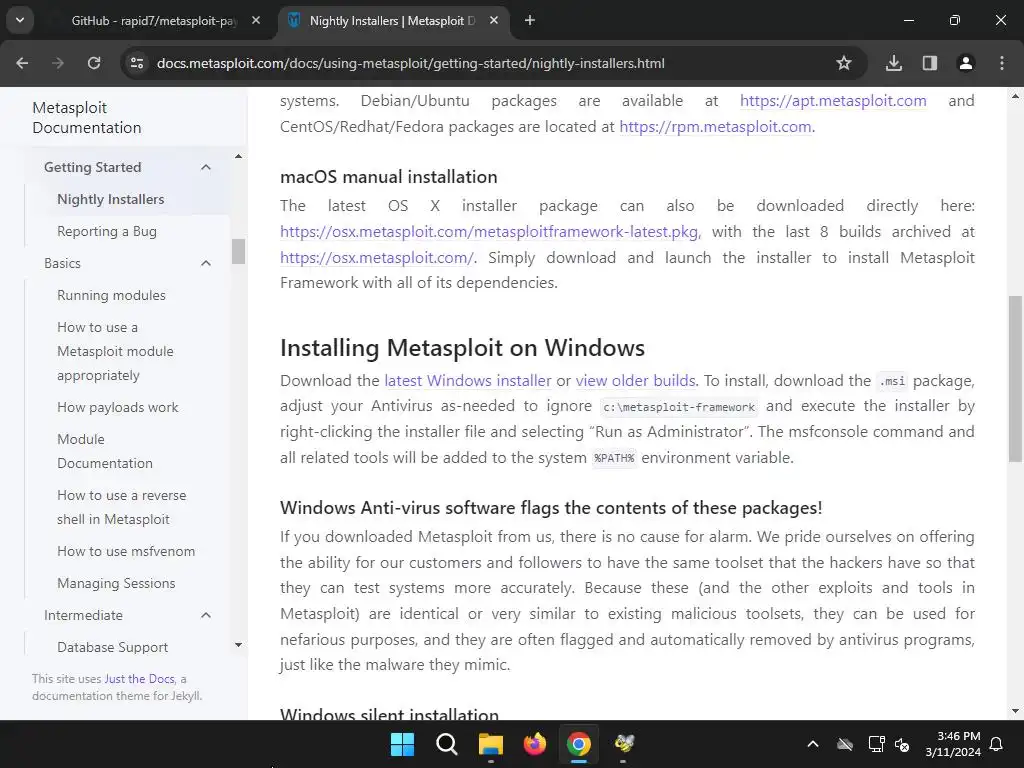
Task: Open Database Support page
Action: coord(112,647)
